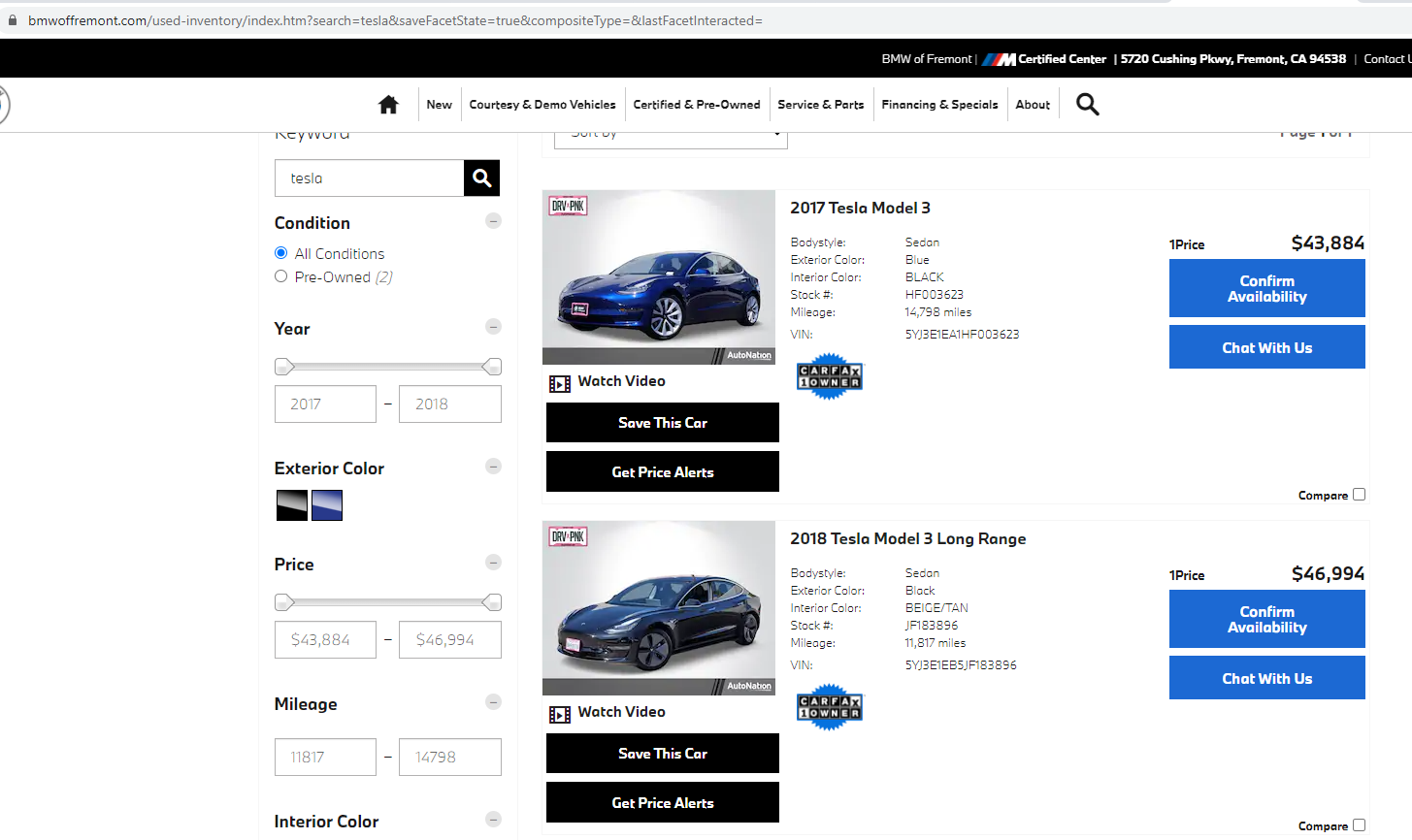
Task: Click Save This Car for 2018 Tesla
Action: tap(662, 754)
